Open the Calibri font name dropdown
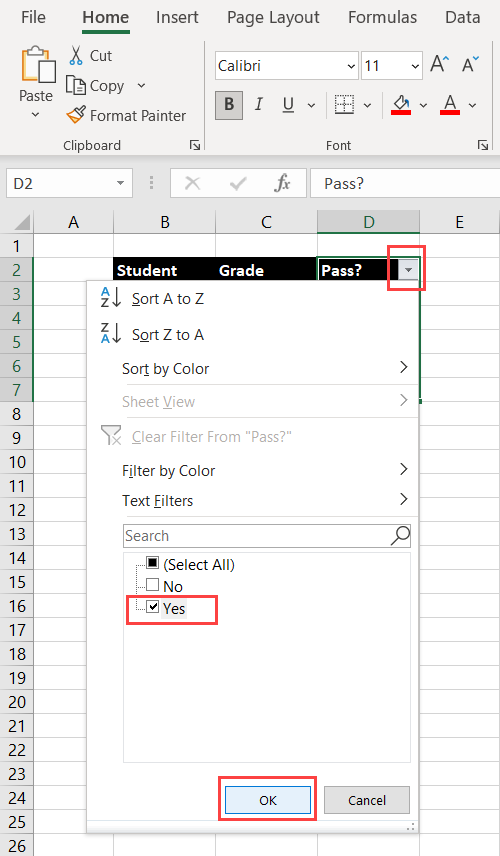The height and width of the screenshot is (856, 500). pyautogui.click(x=352, y=66)
